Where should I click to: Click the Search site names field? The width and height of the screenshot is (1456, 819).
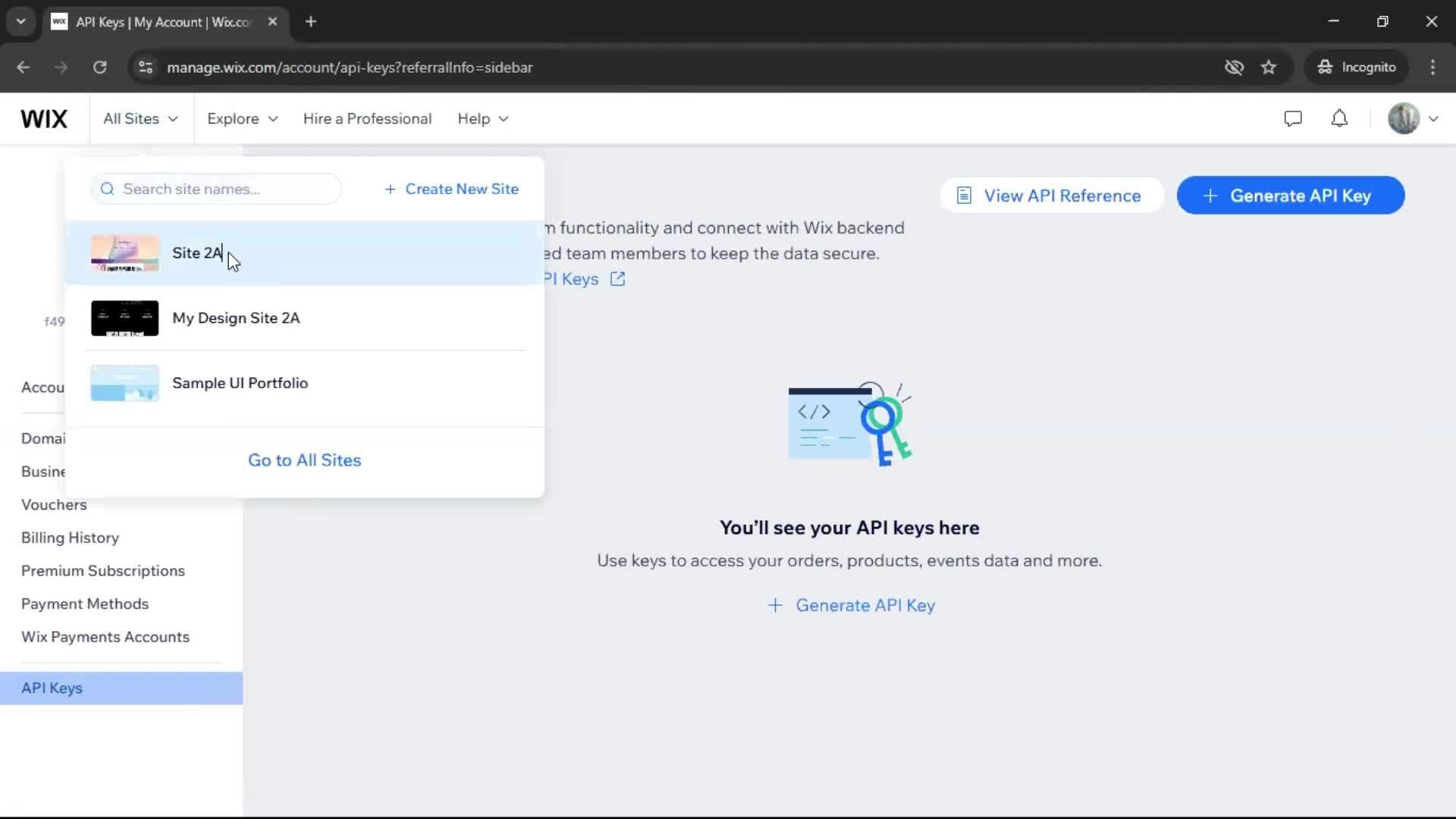click(216, 189)
